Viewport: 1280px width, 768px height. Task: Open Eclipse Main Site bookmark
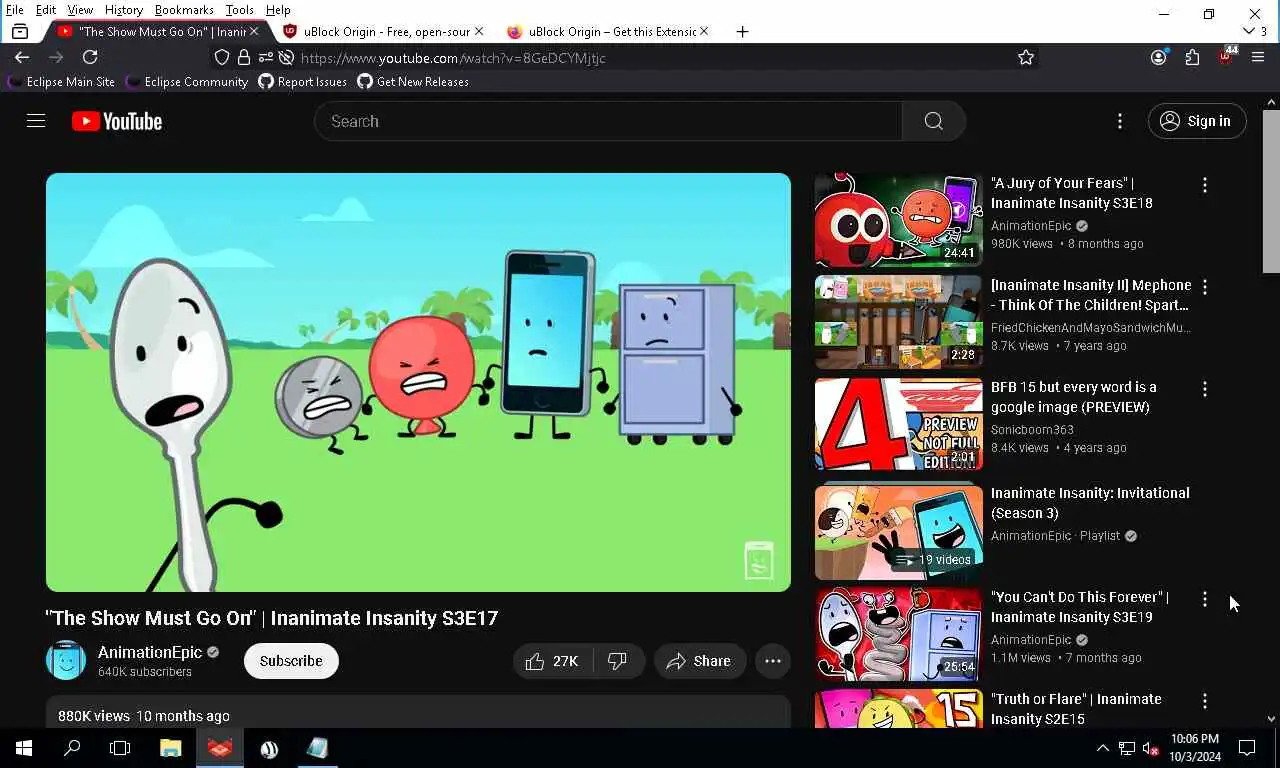pos(62,82)
